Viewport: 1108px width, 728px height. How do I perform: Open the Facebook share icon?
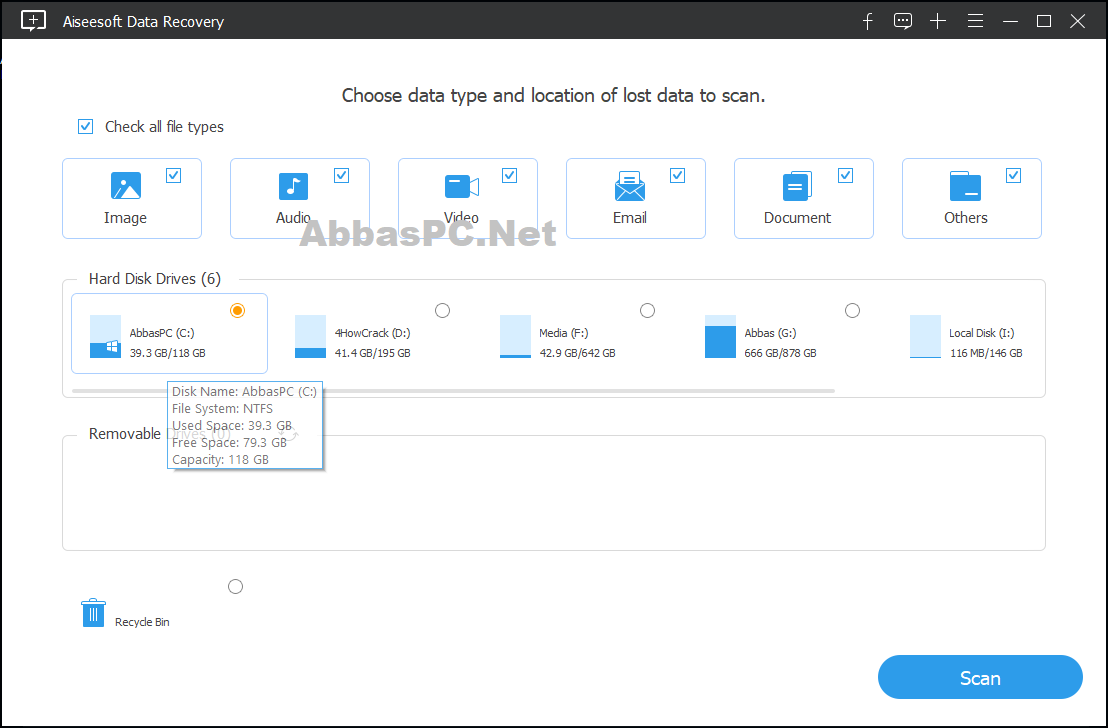[x=868, y=21]
